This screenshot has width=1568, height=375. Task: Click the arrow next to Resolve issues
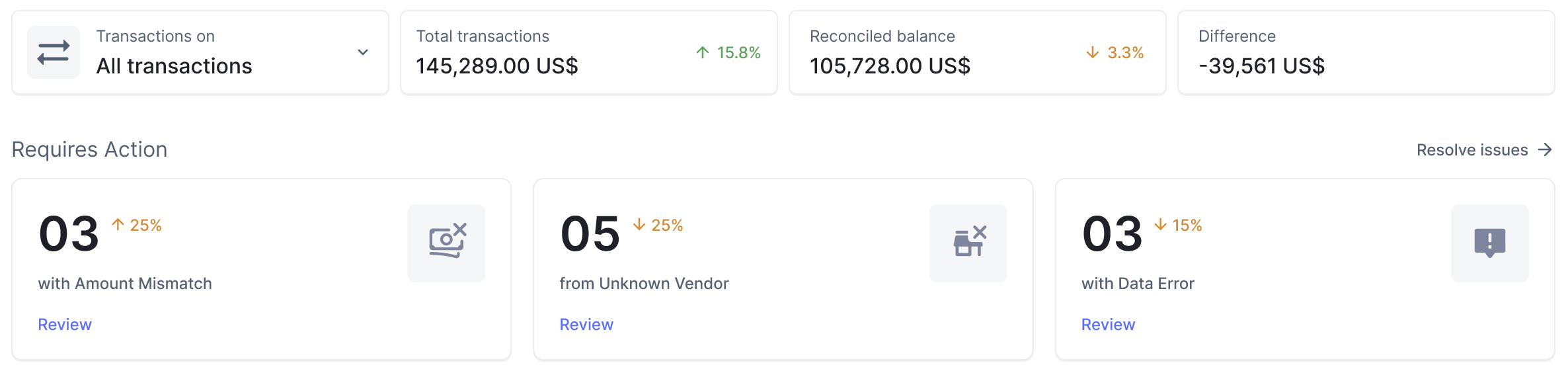coord(1545,150)
